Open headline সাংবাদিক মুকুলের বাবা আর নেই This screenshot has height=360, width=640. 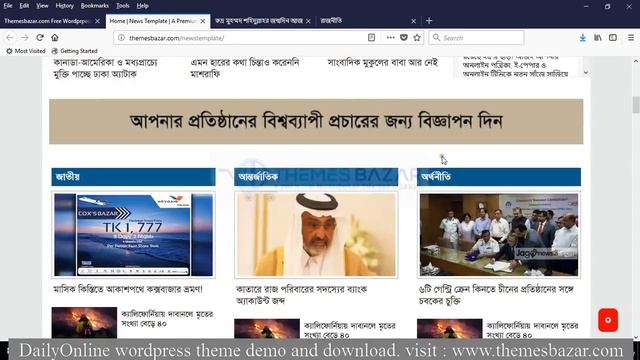pyautogui.click(x=382, y=63)
